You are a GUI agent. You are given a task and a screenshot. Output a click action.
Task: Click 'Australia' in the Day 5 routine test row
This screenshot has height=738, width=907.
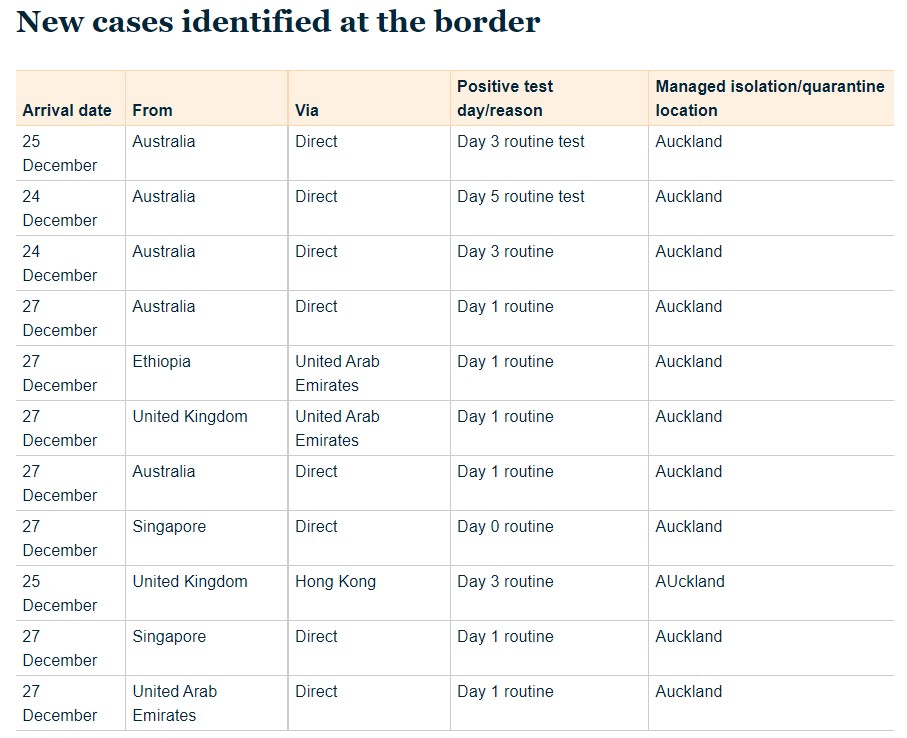(164, 197)
